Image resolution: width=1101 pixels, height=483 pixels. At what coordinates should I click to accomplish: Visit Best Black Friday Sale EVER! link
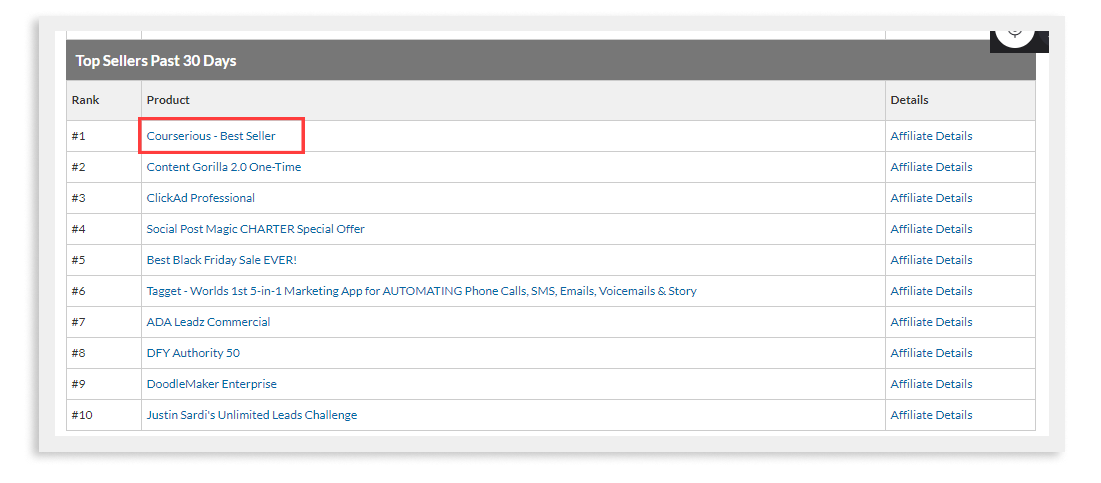[222, 260]
